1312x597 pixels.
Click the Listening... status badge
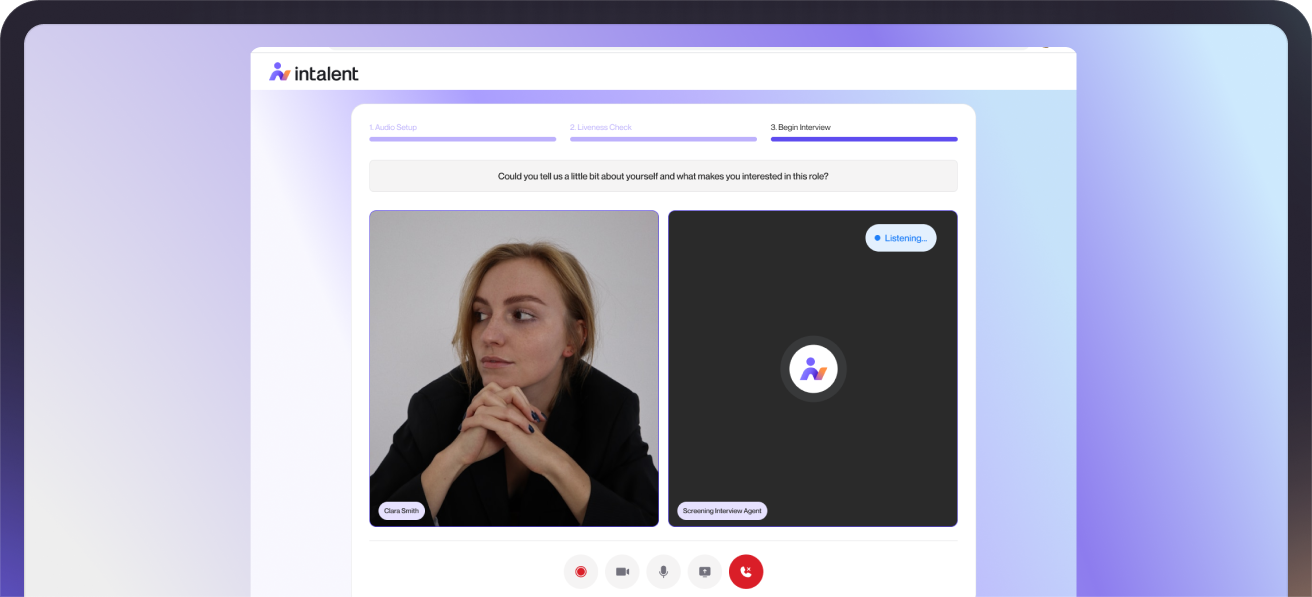pyautogui.click(x=901, y=238)
